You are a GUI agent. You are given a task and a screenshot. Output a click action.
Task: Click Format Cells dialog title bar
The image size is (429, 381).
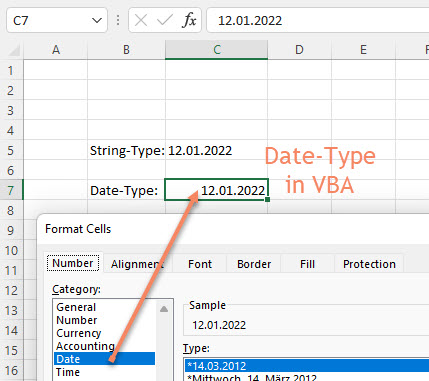pos(233,229)
